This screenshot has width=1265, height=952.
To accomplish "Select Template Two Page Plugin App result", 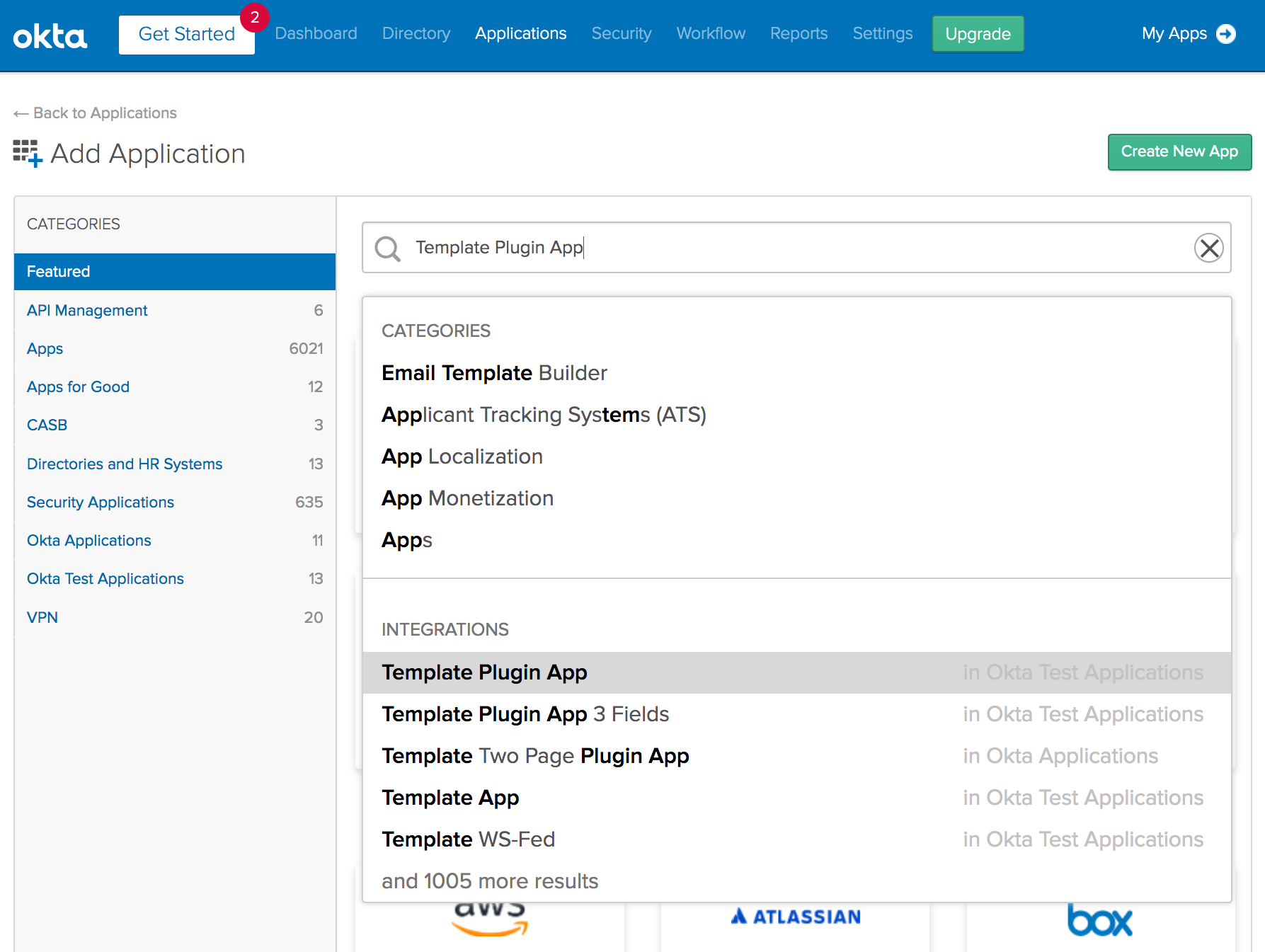I will [x=797, y=756].
